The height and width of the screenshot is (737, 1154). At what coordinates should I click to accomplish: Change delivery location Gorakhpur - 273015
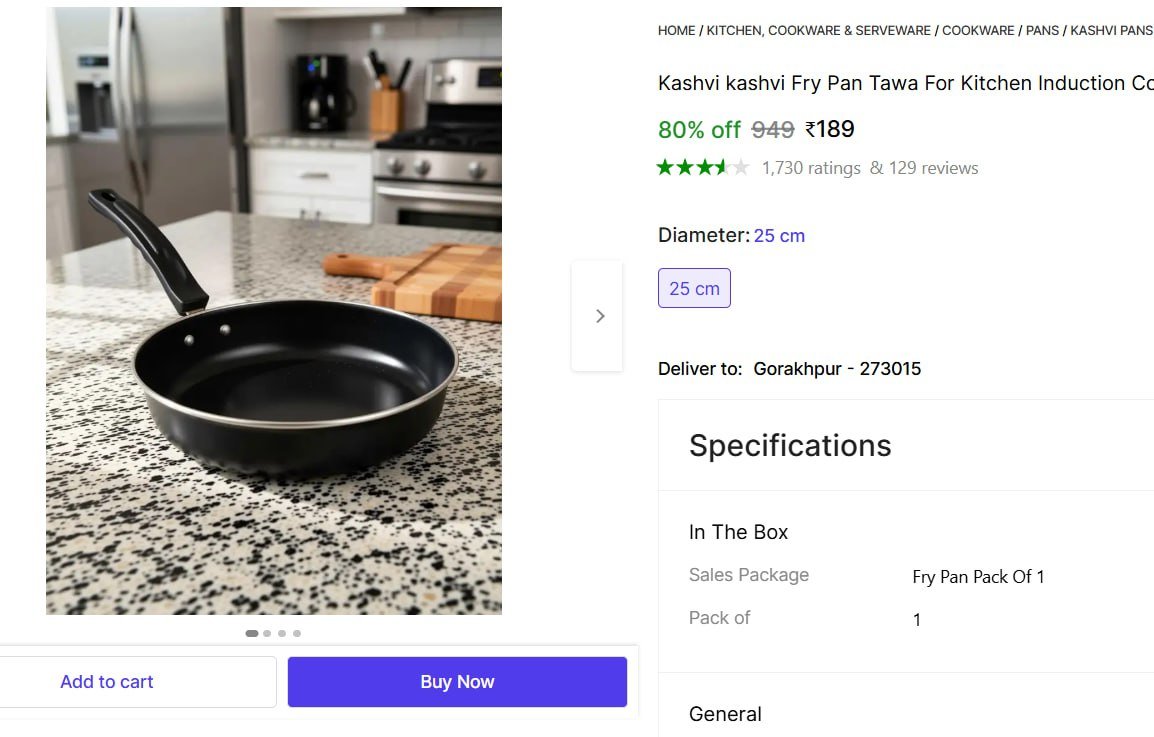[837, 369]
